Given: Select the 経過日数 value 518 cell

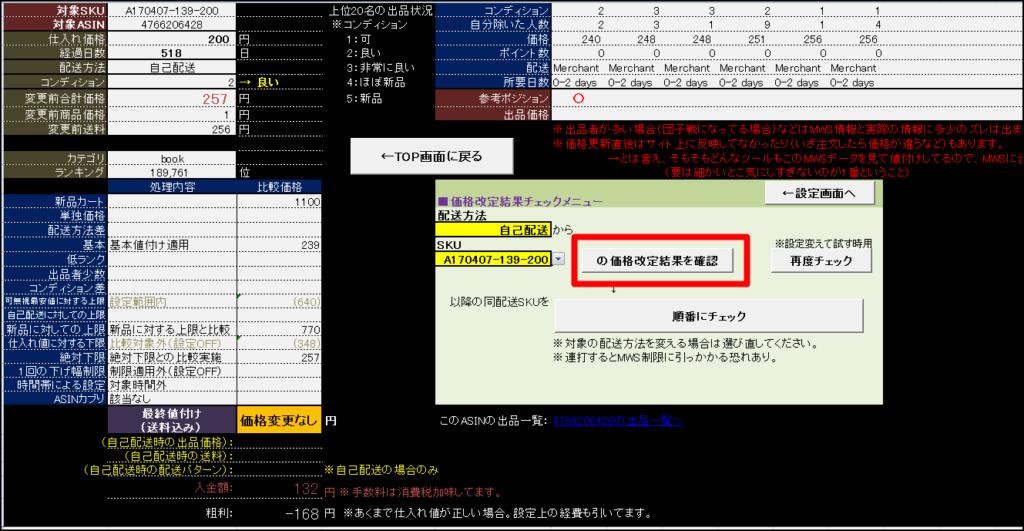Looking at the screenshot, I should click(171, 53).
